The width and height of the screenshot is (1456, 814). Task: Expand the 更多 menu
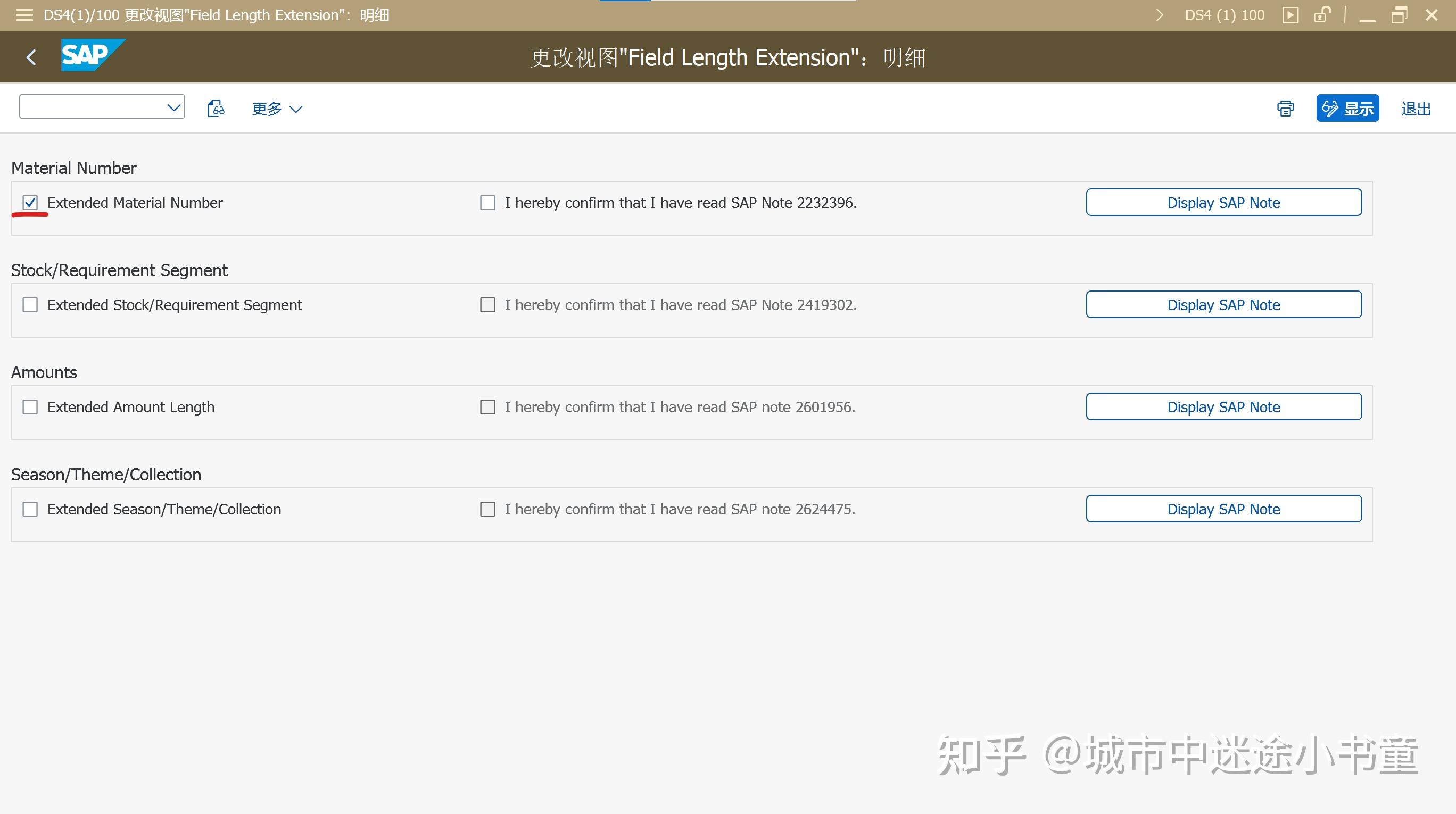pyautogui.click(x=276, y=109)
